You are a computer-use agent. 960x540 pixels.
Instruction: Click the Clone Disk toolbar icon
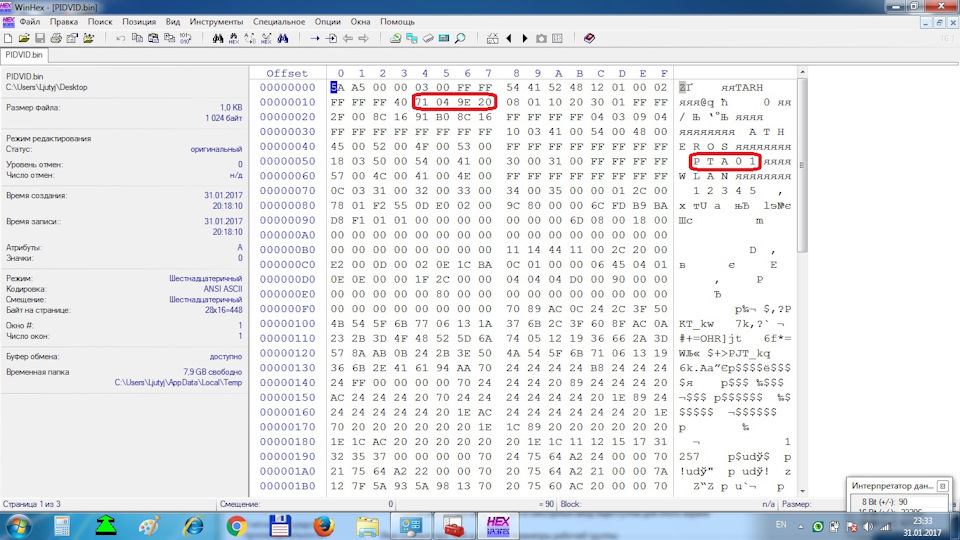[411, 38]
